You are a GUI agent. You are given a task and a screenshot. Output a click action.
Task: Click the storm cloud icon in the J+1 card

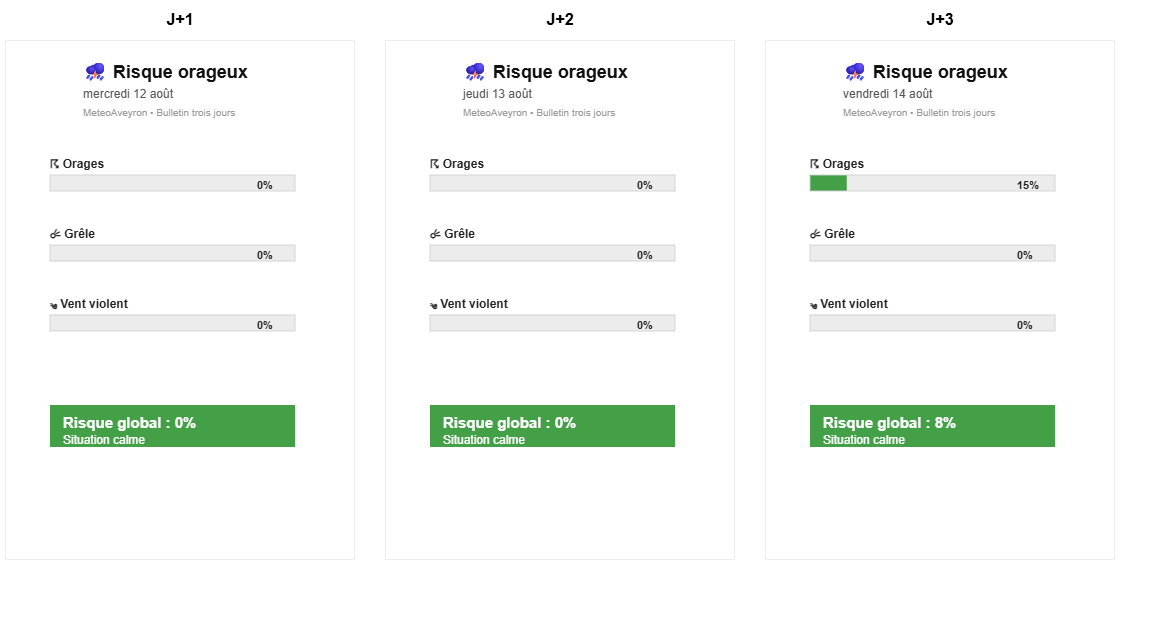click(x=95, y=71)
